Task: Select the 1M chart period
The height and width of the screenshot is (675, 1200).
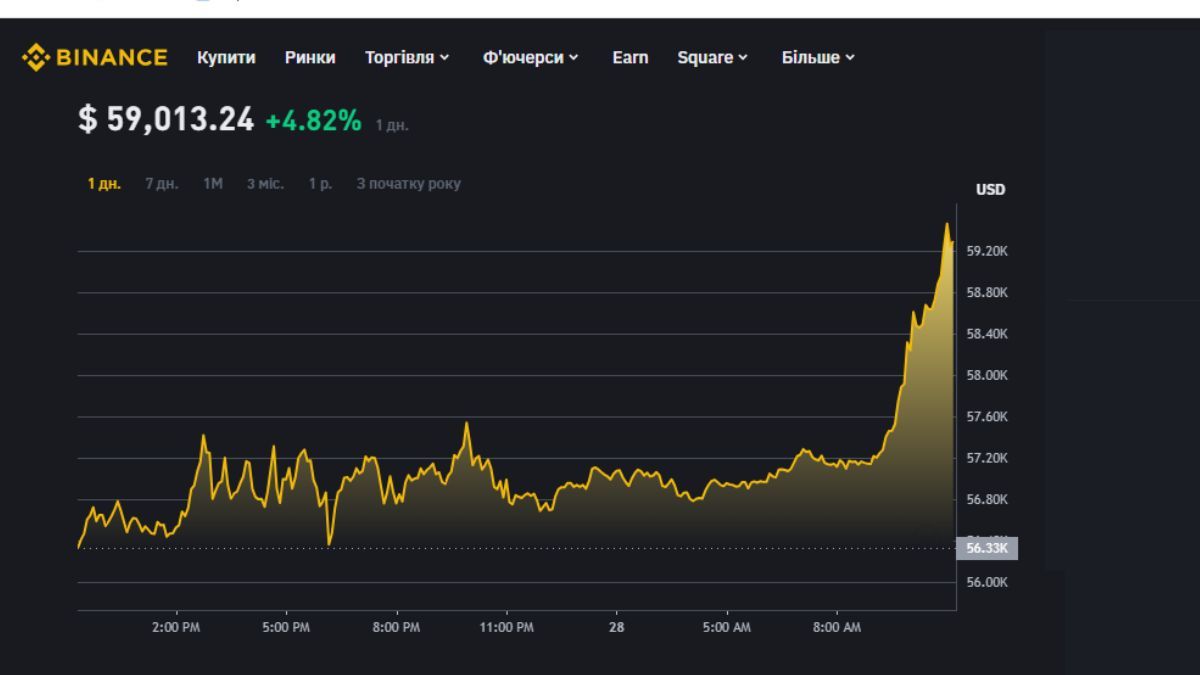Action: 210,184
